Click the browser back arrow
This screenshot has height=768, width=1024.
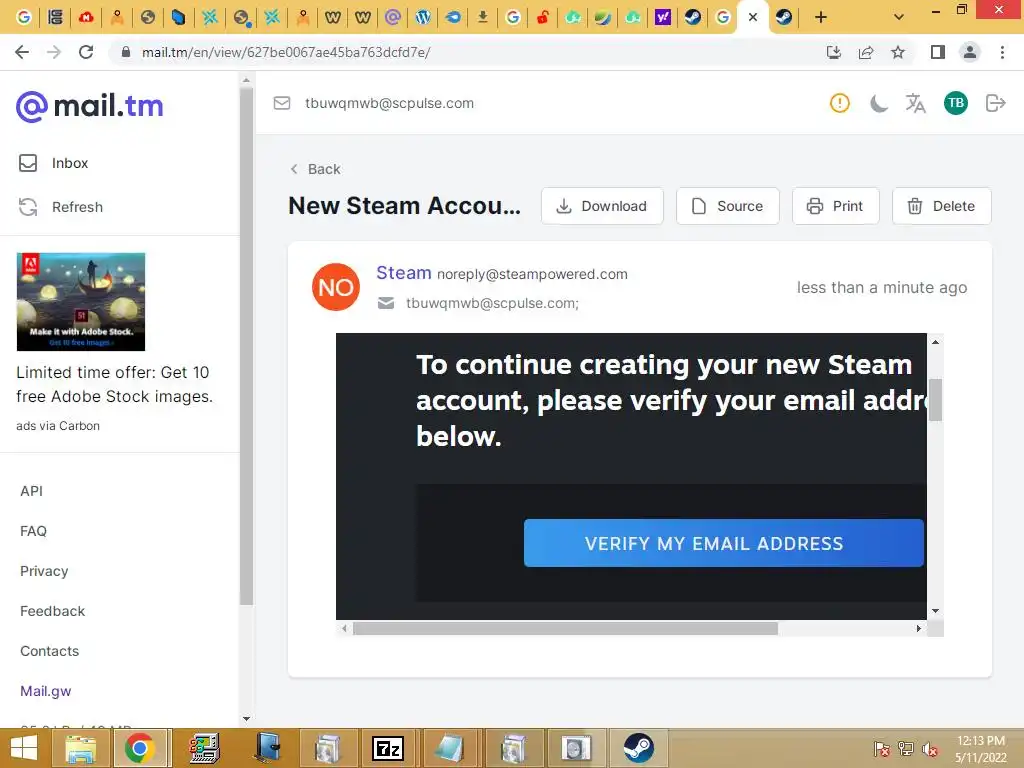(22, 52)
